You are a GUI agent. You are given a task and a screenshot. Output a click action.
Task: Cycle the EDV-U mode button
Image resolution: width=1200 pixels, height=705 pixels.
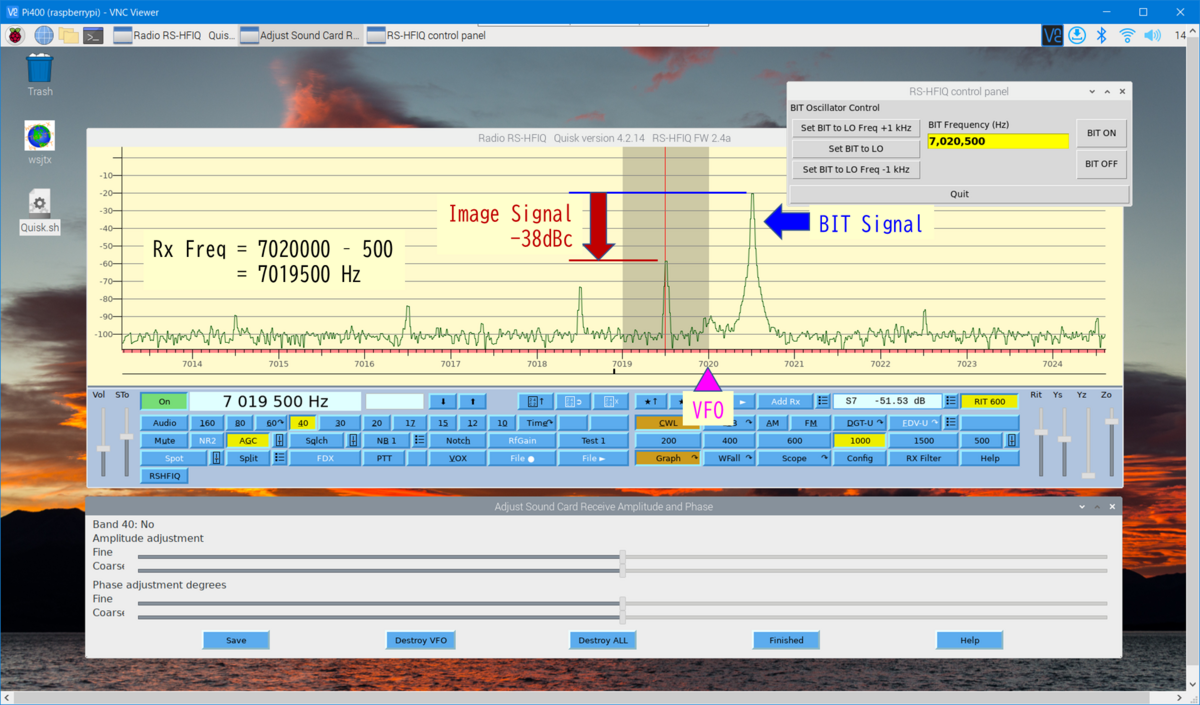pos(916,423)
